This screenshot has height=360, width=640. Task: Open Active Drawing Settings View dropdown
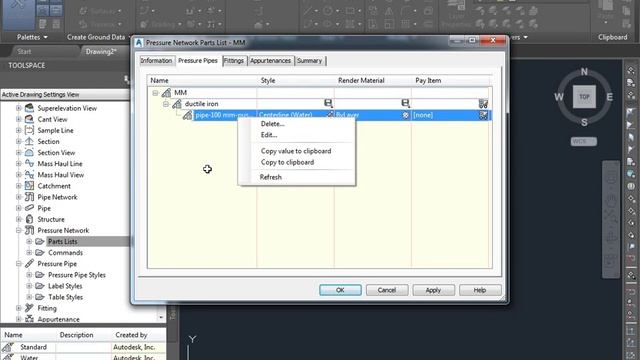click(x=65, y=94)
